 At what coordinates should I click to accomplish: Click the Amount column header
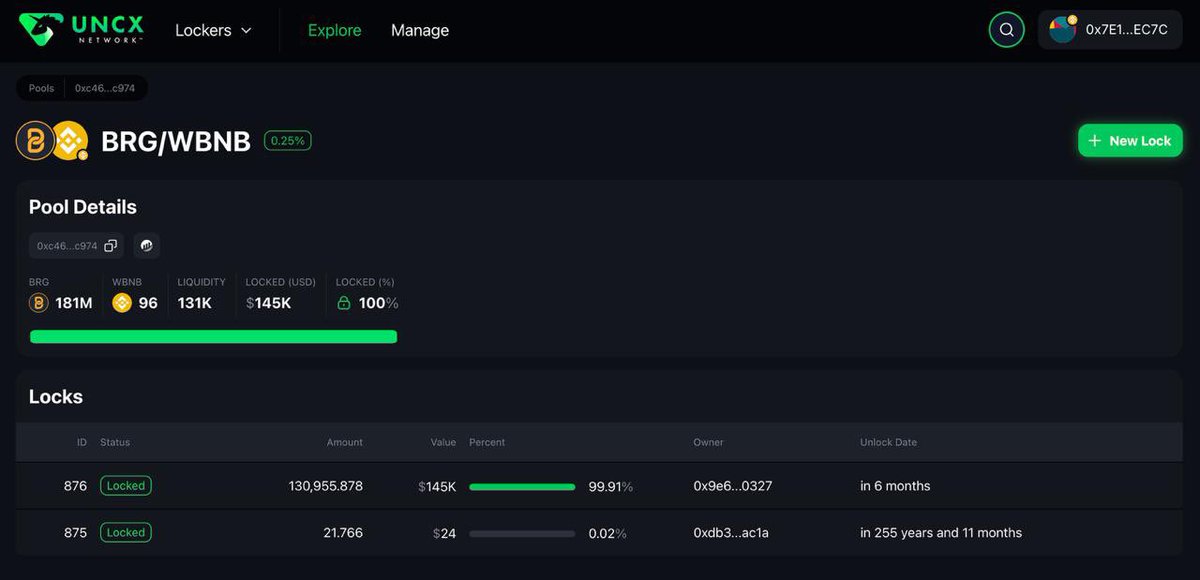(x=345, y=442)
